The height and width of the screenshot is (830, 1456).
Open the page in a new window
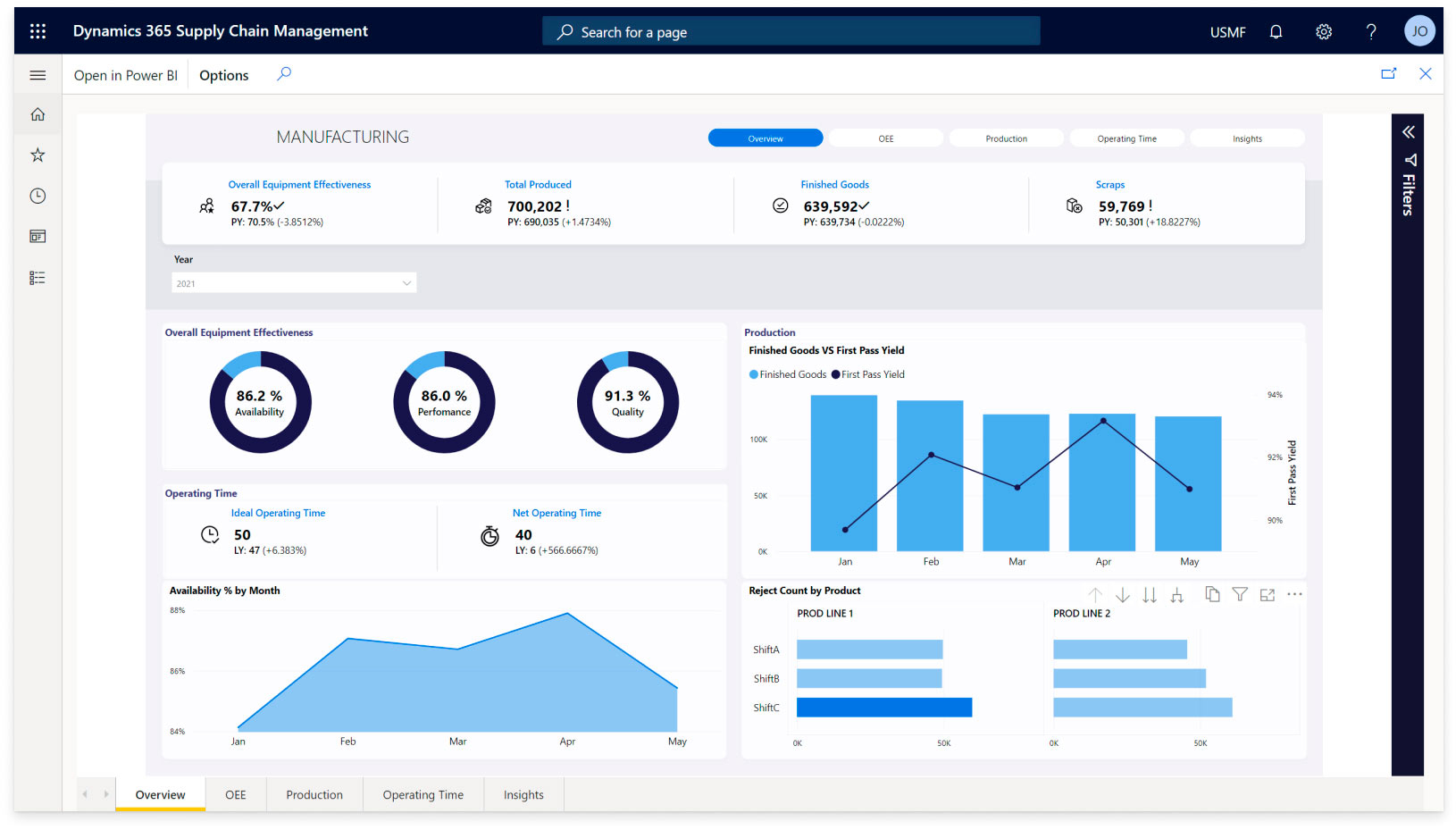coord(1388,74)
